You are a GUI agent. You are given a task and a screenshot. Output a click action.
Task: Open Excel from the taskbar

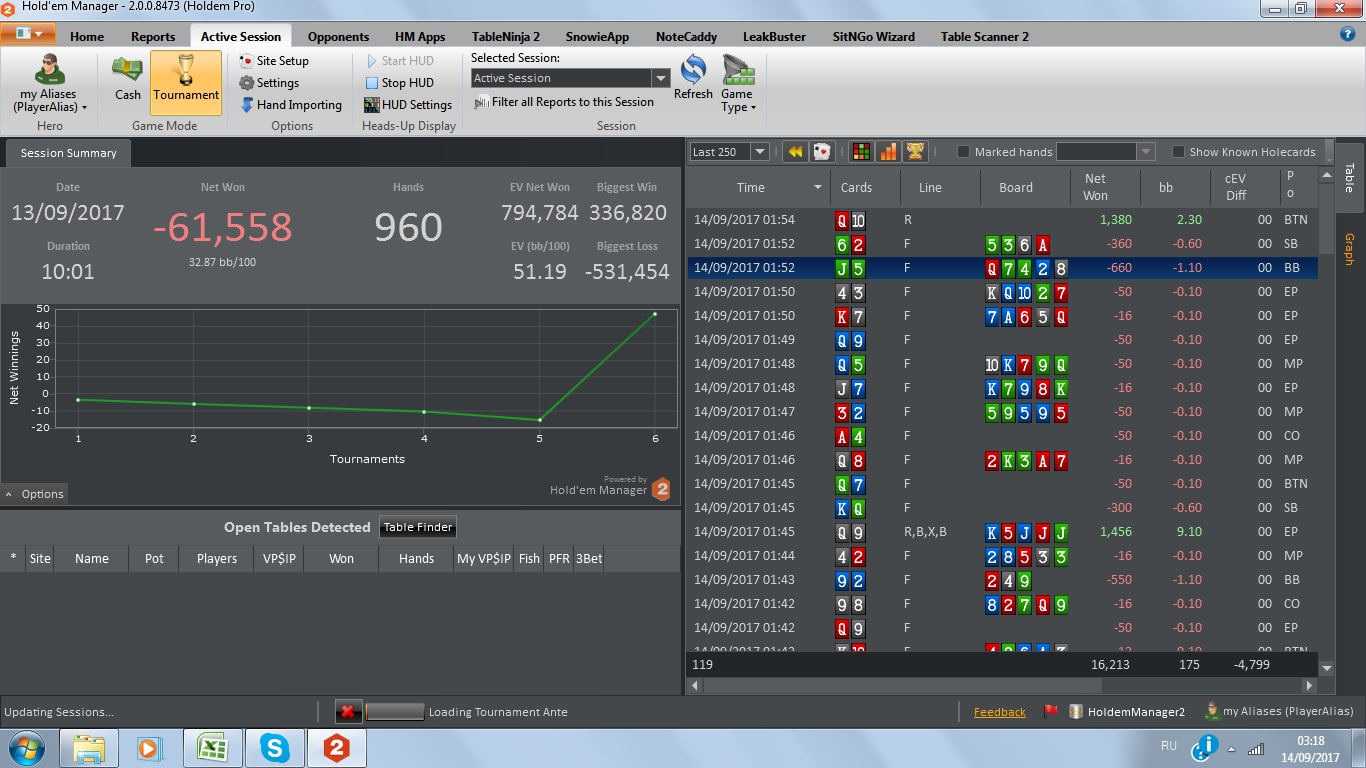212,748
